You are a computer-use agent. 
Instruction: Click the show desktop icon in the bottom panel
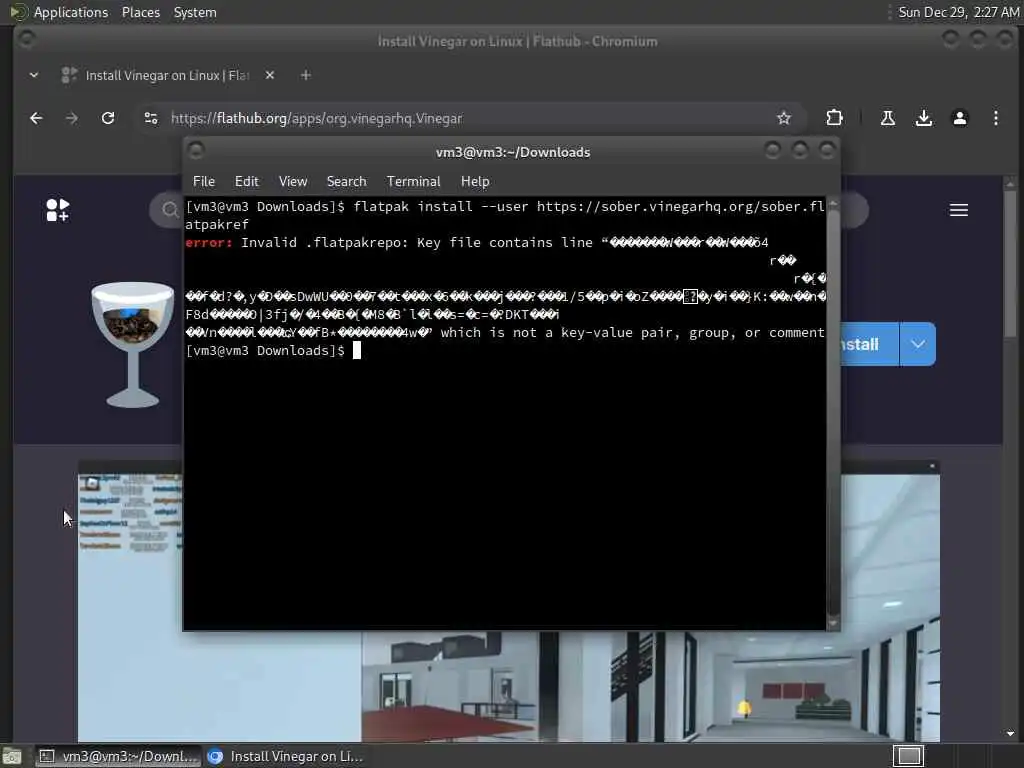point(11,756)
